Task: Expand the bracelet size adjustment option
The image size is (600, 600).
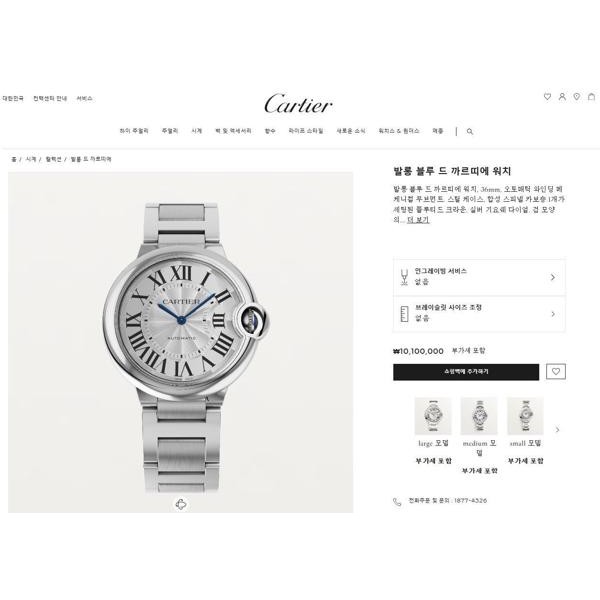Action: point(479,314)
